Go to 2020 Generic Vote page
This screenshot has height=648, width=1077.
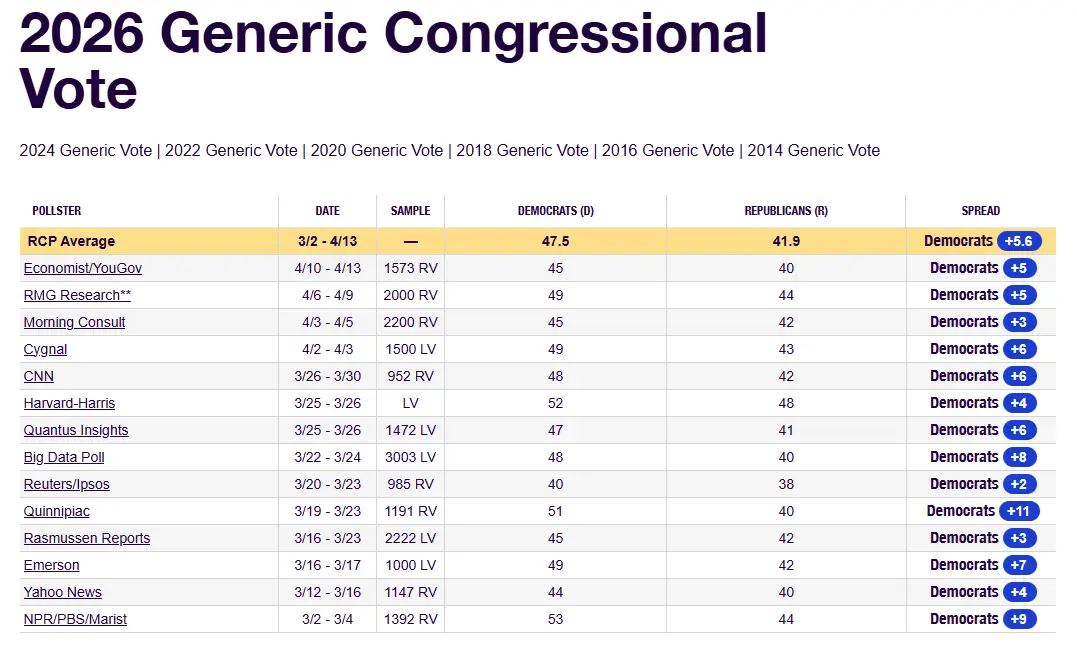[x=377, y=151]
